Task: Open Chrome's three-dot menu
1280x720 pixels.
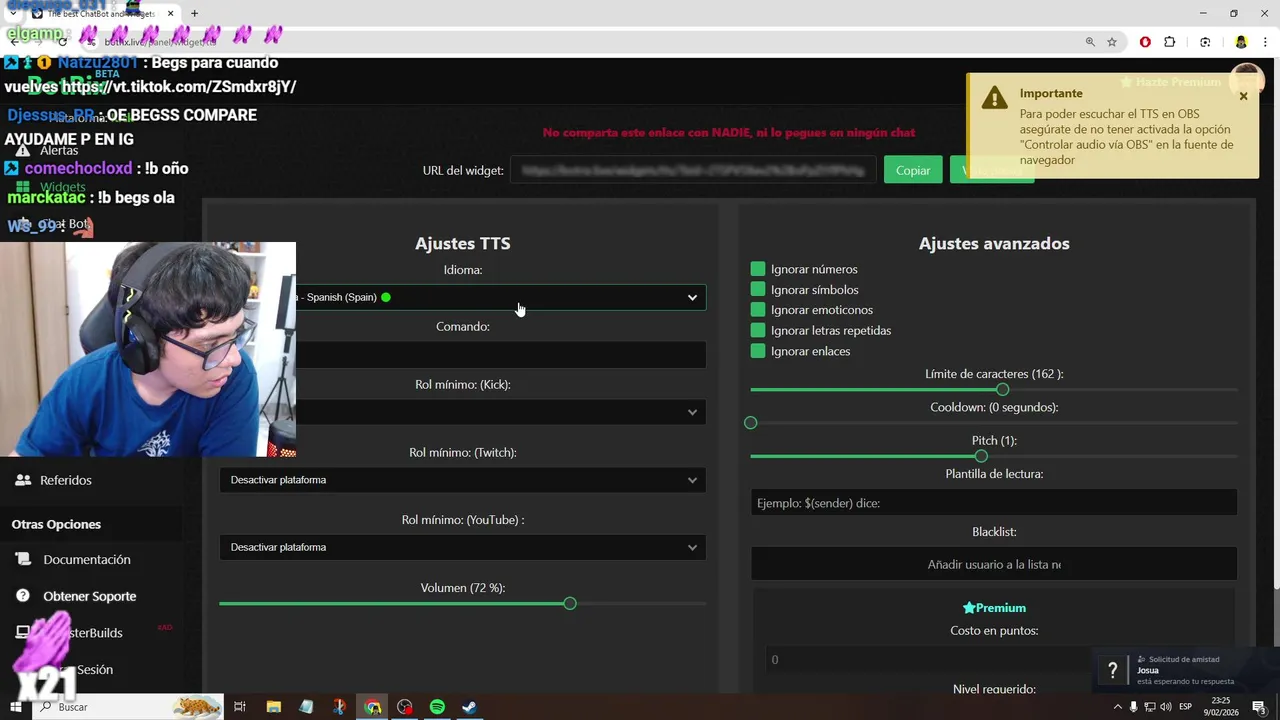Action: 1265,42
